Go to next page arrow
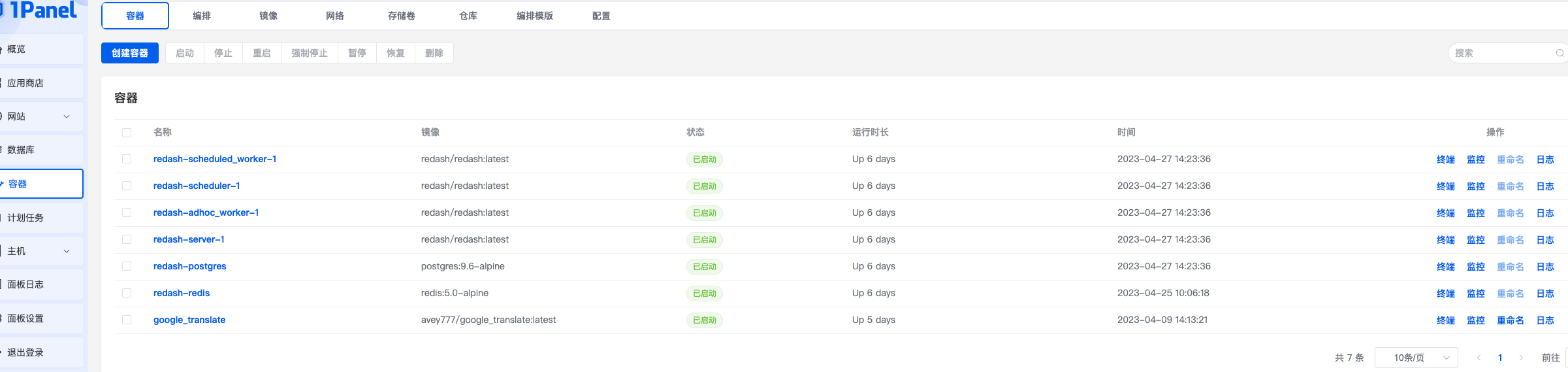1568x372 pixels. click(1521, 358)
